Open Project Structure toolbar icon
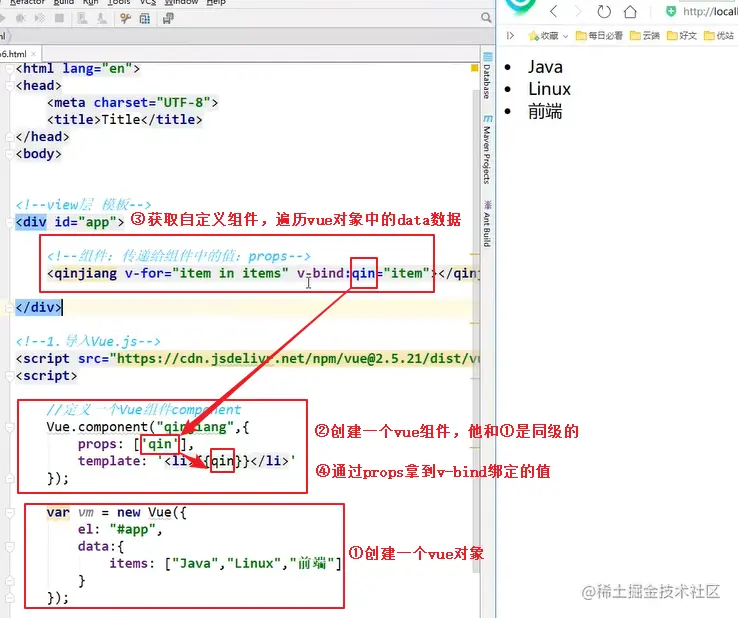The height and width of the screenshot is (618, 738). [x=145, y=18]
